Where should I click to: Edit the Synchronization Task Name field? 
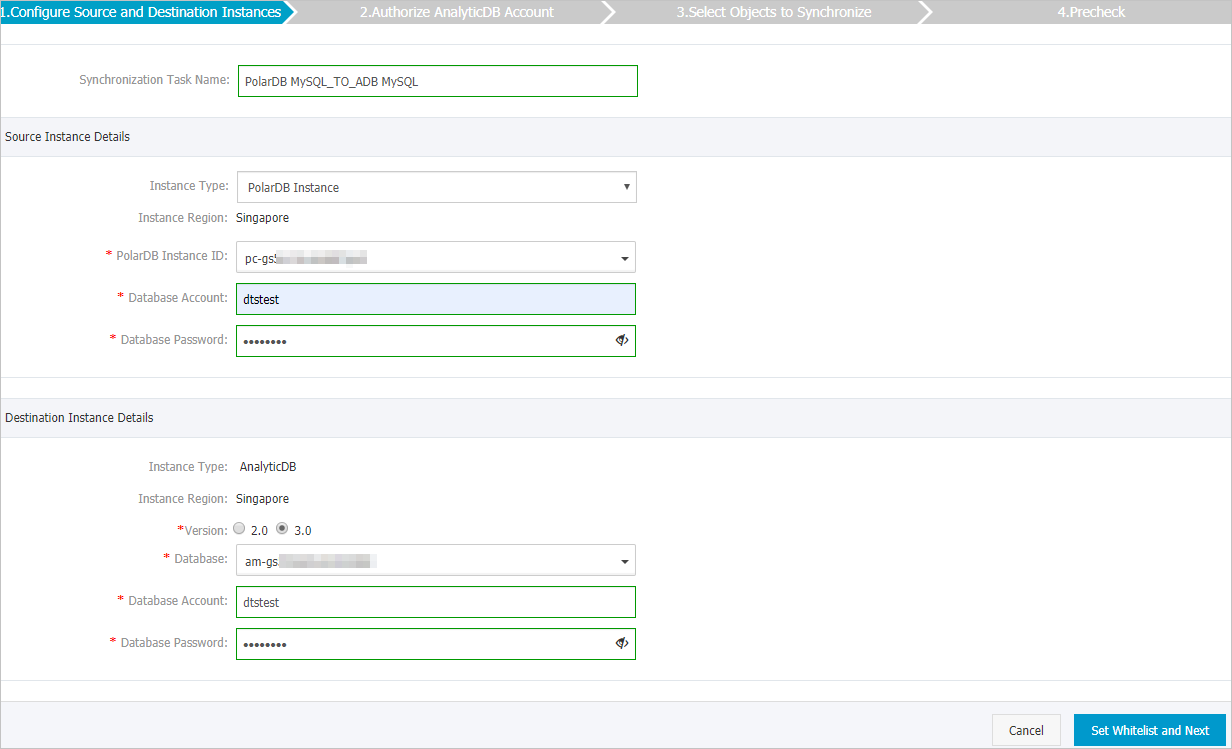coord(437,80)
